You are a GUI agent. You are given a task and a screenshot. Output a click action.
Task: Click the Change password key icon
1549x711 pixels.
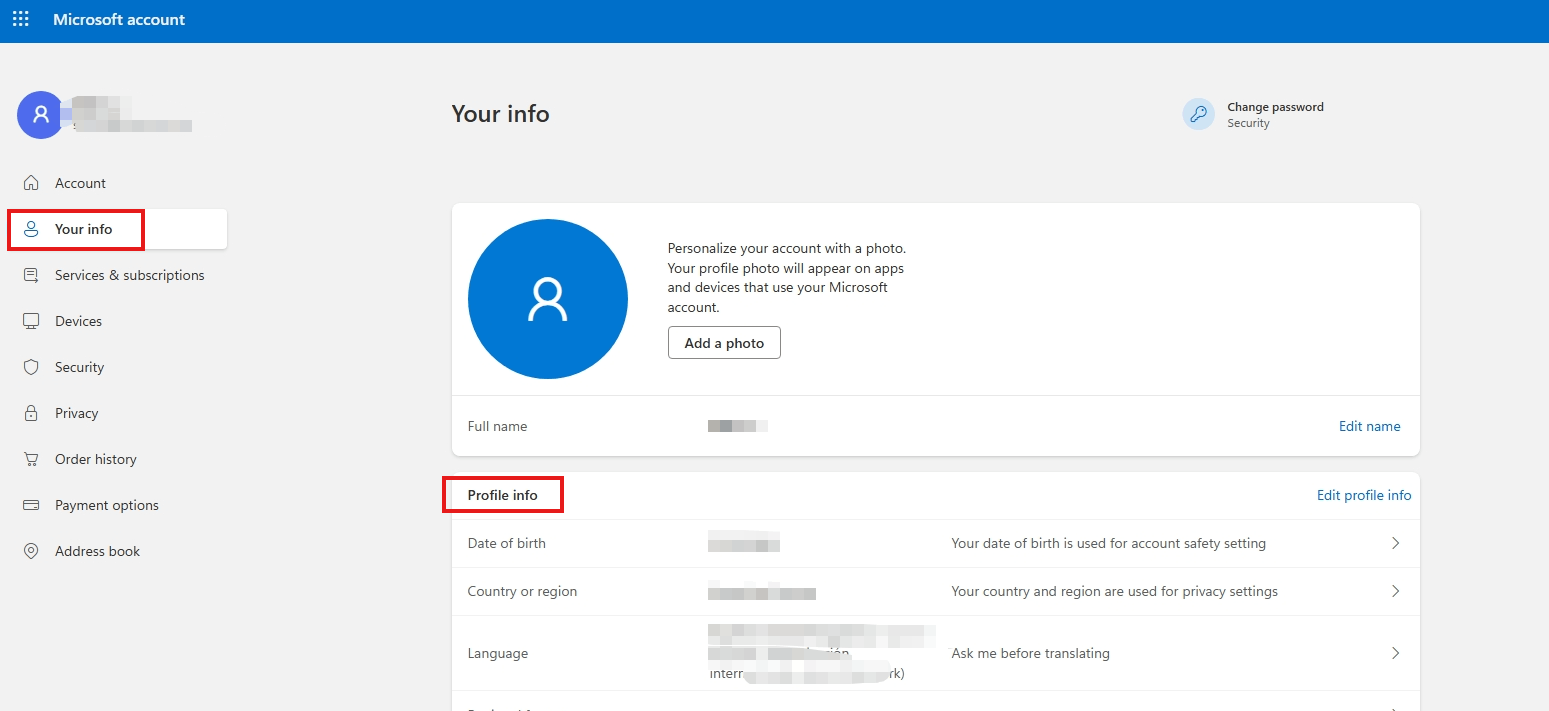tap(1198, 114)
